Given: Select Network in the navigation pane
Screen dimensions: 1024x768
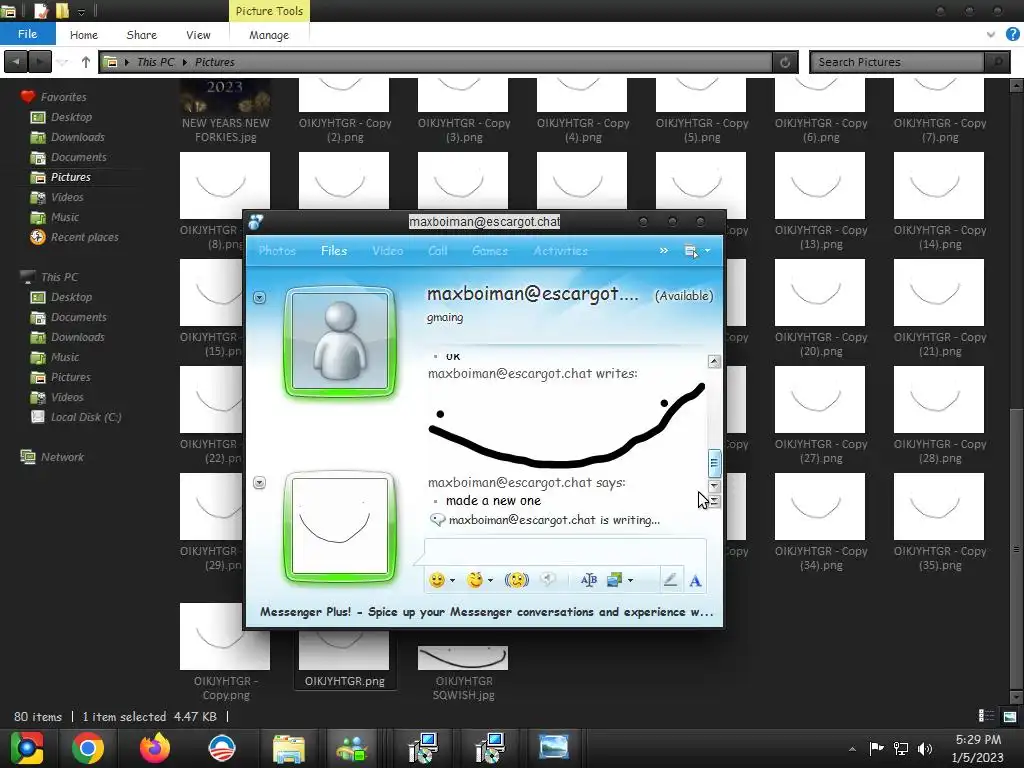Looking at the screenshot, I should pos(62,457).
